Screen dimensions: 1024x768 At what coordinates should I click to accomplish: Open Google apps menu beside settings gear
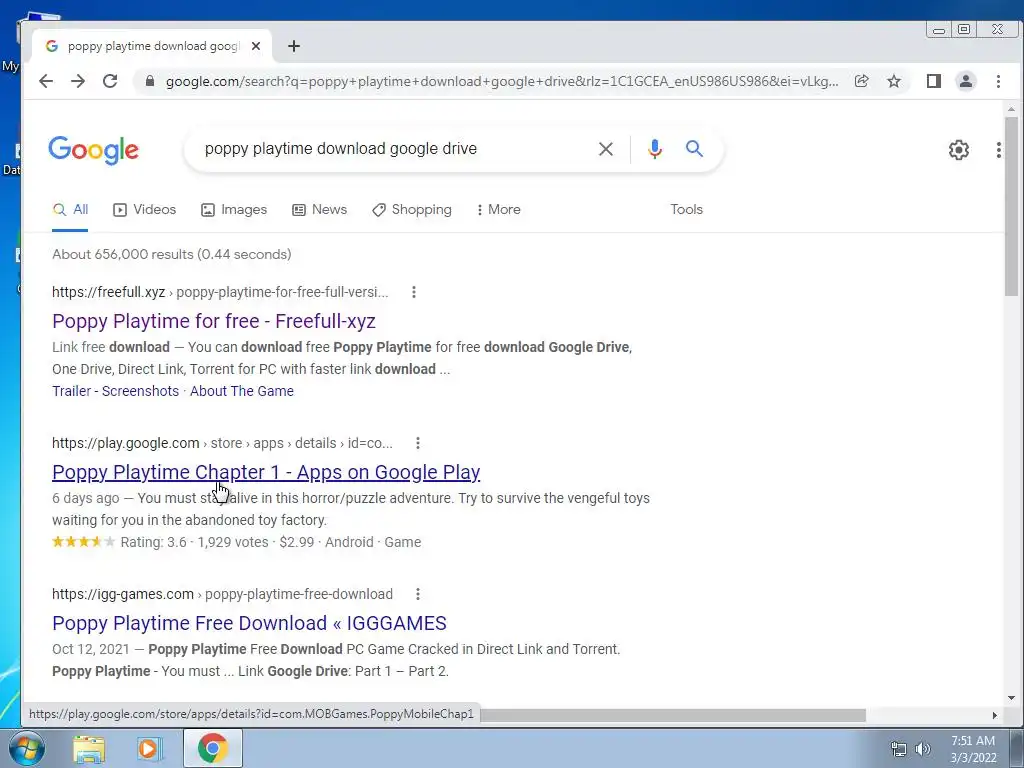point(999,150)
